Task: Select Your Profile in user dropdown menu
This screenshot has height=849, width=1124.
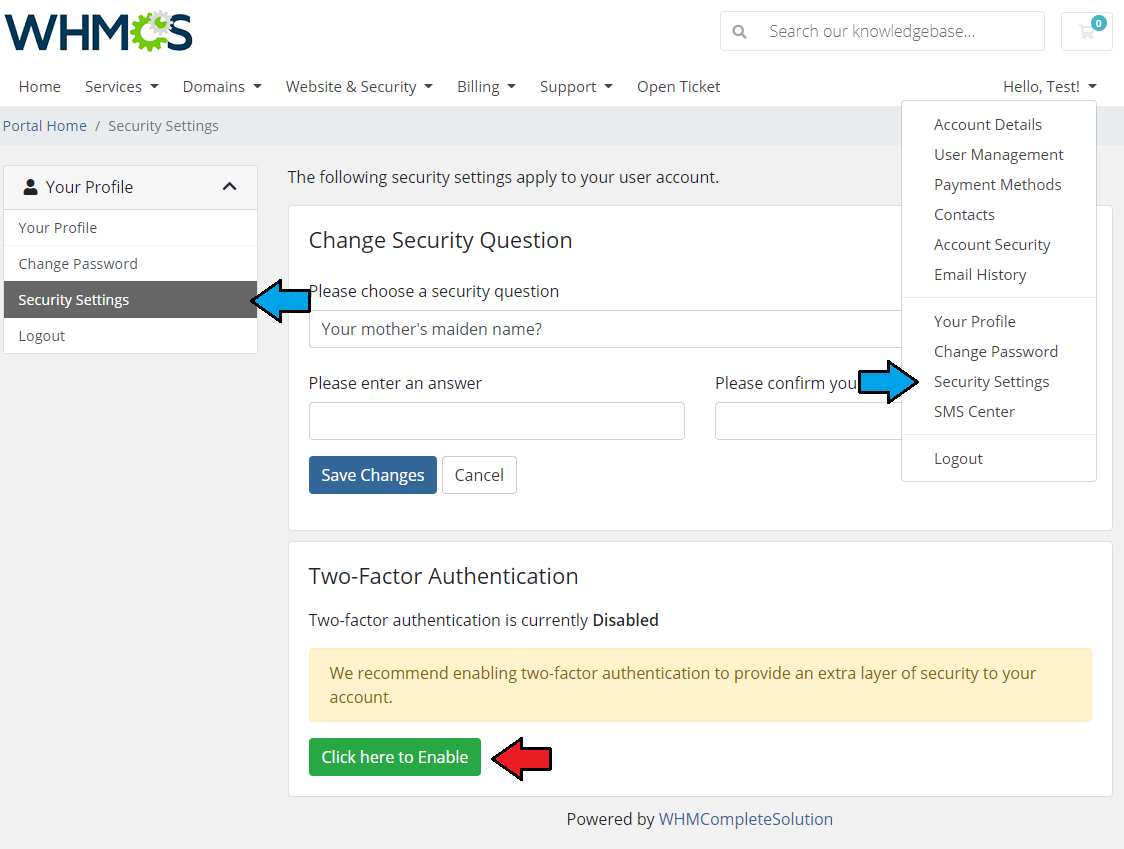Action: point(974,322)
